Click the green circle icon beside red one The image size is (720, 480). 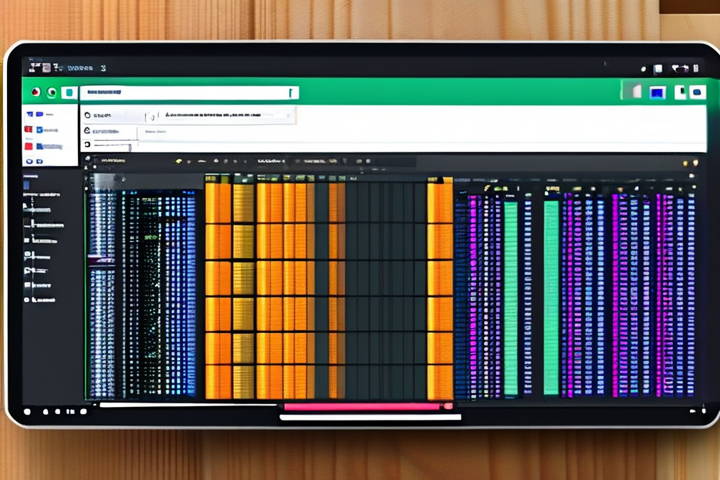[x=51, y=92]
